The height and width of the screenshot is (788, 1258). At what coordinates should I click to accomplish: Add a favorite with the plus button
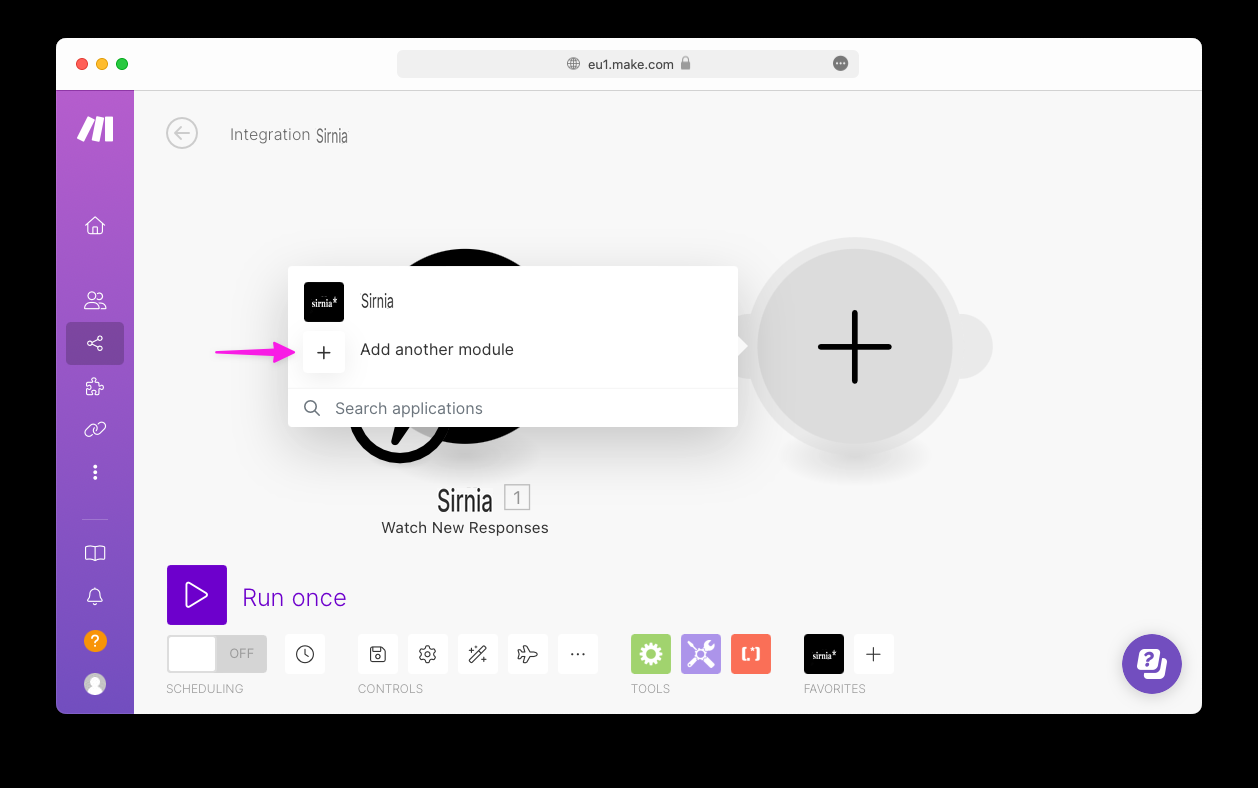[x=874, y=654]
